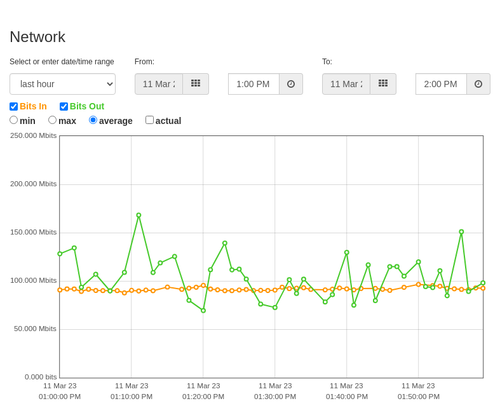Screen dimensions: 500x403
Task: Click the 01:10:00 PM time axis label
Action: click(x=132, y=397)
